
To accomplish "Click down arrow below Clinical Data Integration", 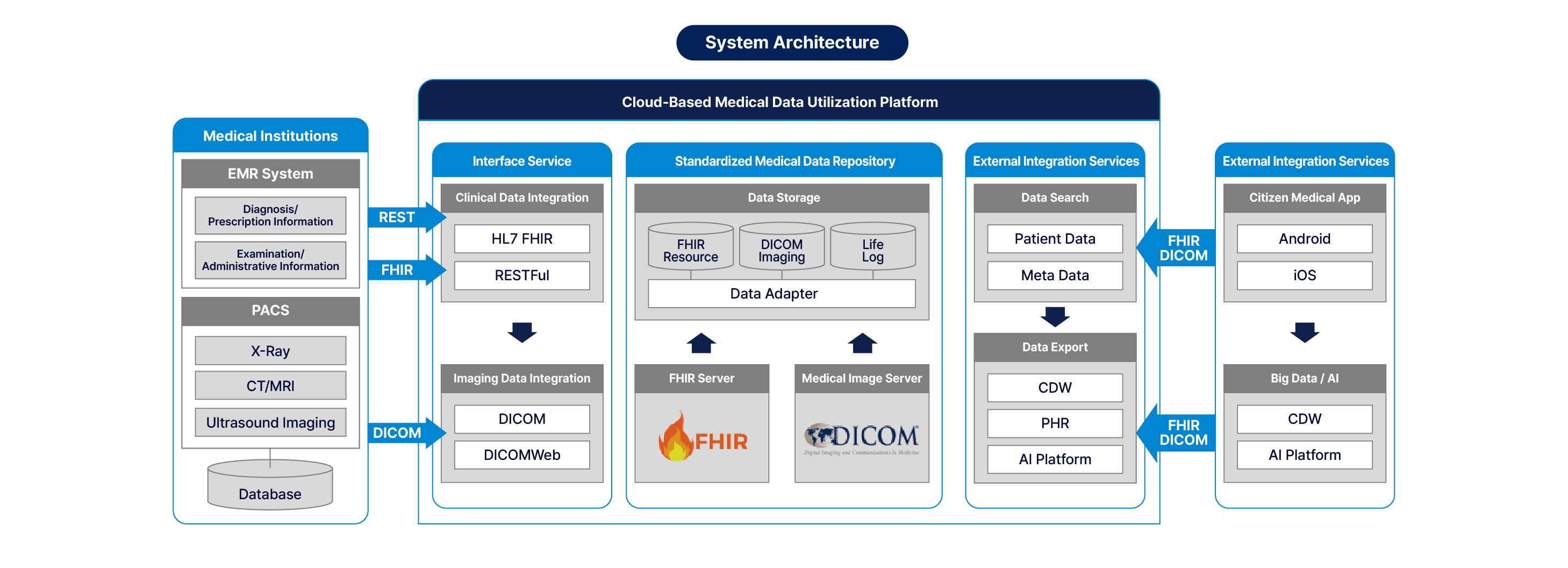I will click(x=521, y=332).
